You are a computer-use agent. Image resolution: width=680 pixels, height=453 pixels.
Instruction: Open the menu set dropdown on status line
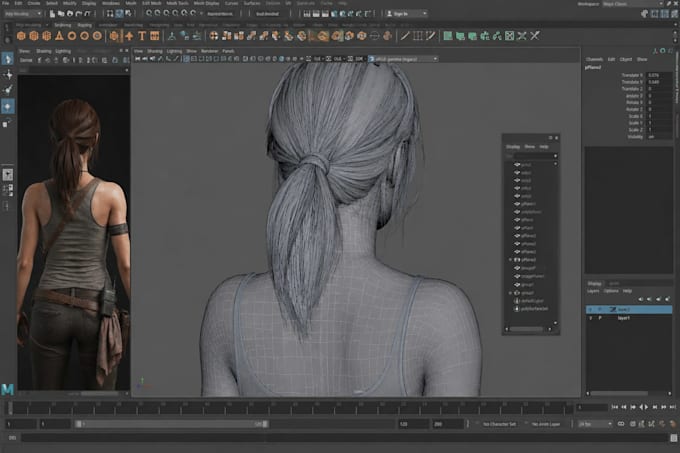click(x=23, y=13)
